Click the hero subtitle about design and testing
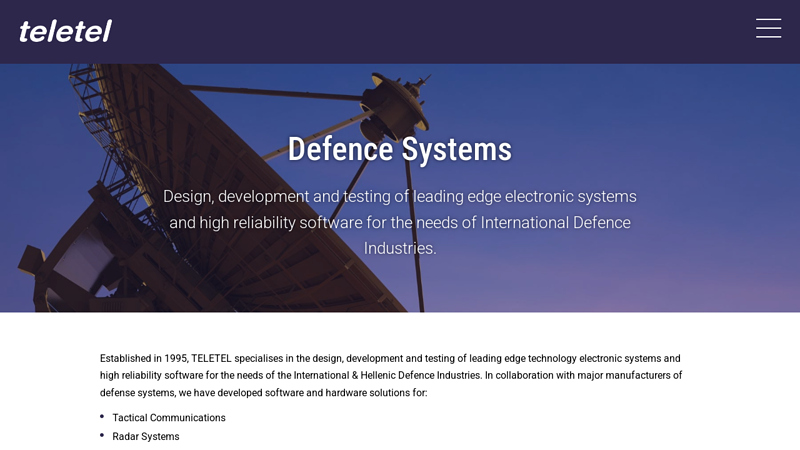Screen dimensions: 800x450 coord(399,222)
